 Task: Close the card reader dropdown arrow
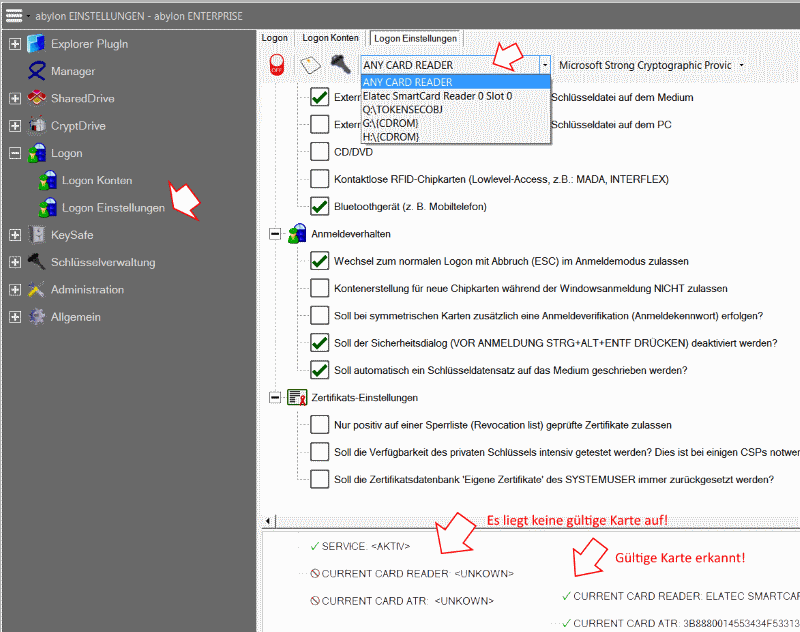pyautogui.click(x=545, y=65)
